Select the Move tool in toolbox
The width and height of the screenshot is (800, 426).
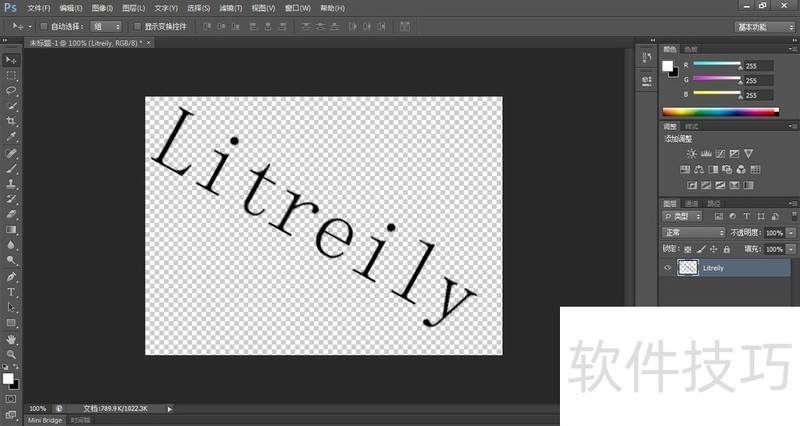pyautogui.click(x=11, y=60)
